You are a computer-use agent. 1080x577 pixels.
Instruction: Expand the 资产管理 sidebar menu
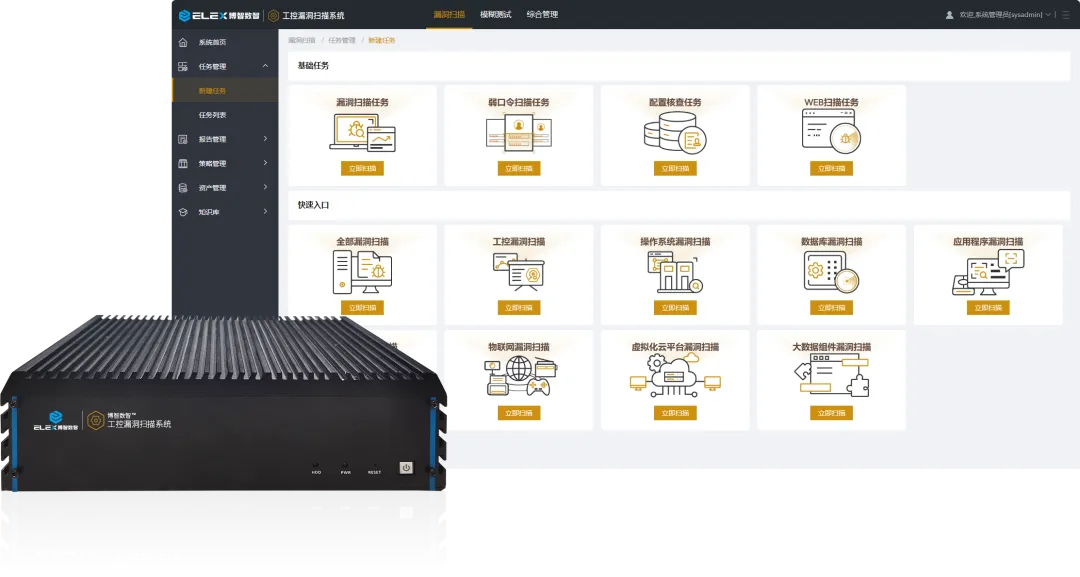265,187
